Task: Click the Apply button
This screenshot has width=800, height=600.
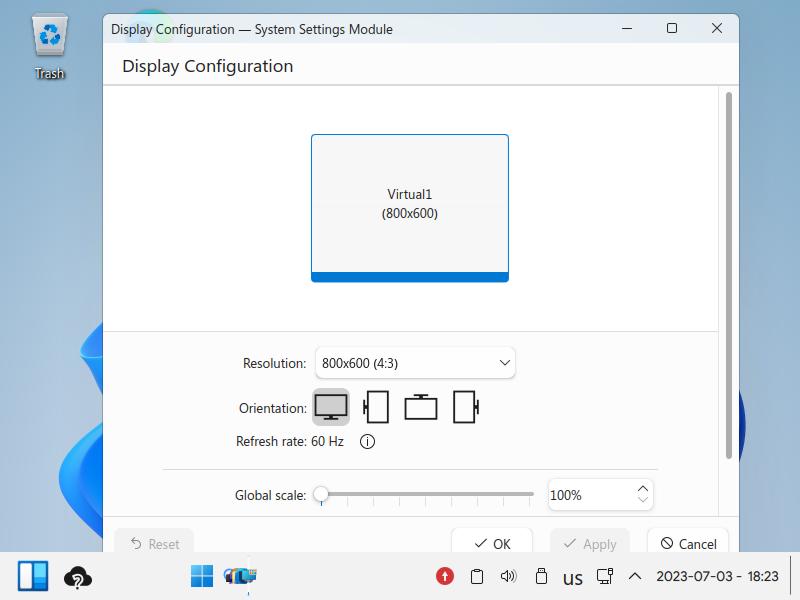Action: click(x=590, y=542)
